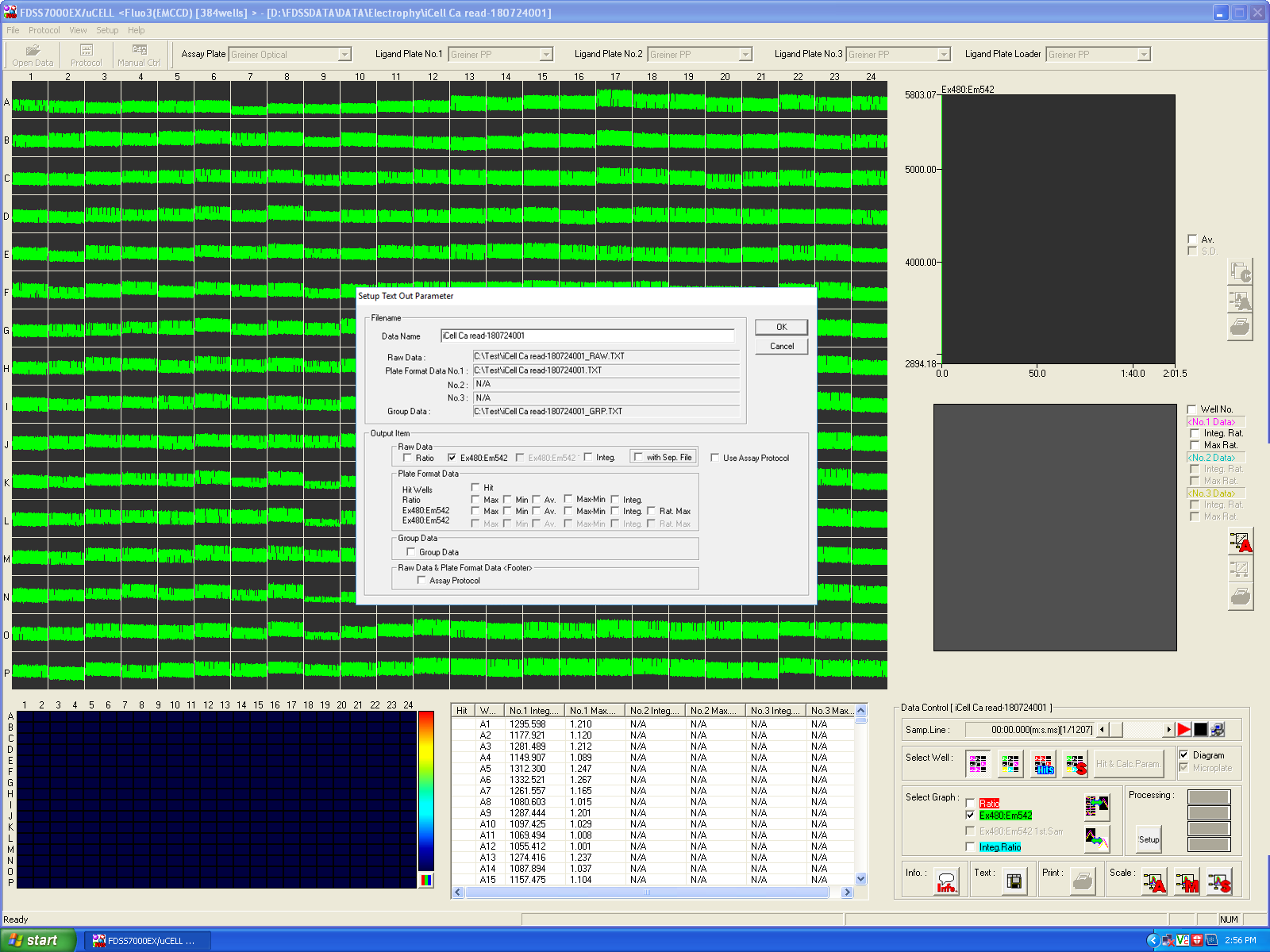Click the rainbow color palette icon below the heatmap scale
The height and width of the screenshot is (952, 1270).
tap(426, 880)
